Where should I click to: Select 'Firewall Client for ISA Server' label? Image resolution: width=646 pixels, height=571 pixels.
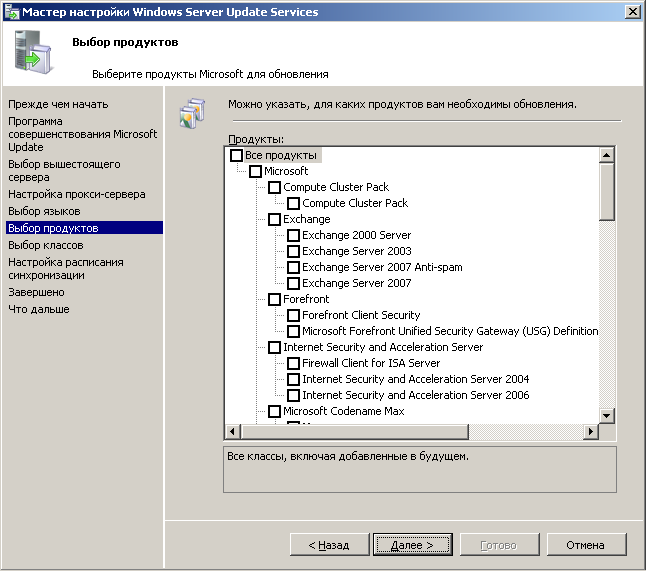point(371,363)
